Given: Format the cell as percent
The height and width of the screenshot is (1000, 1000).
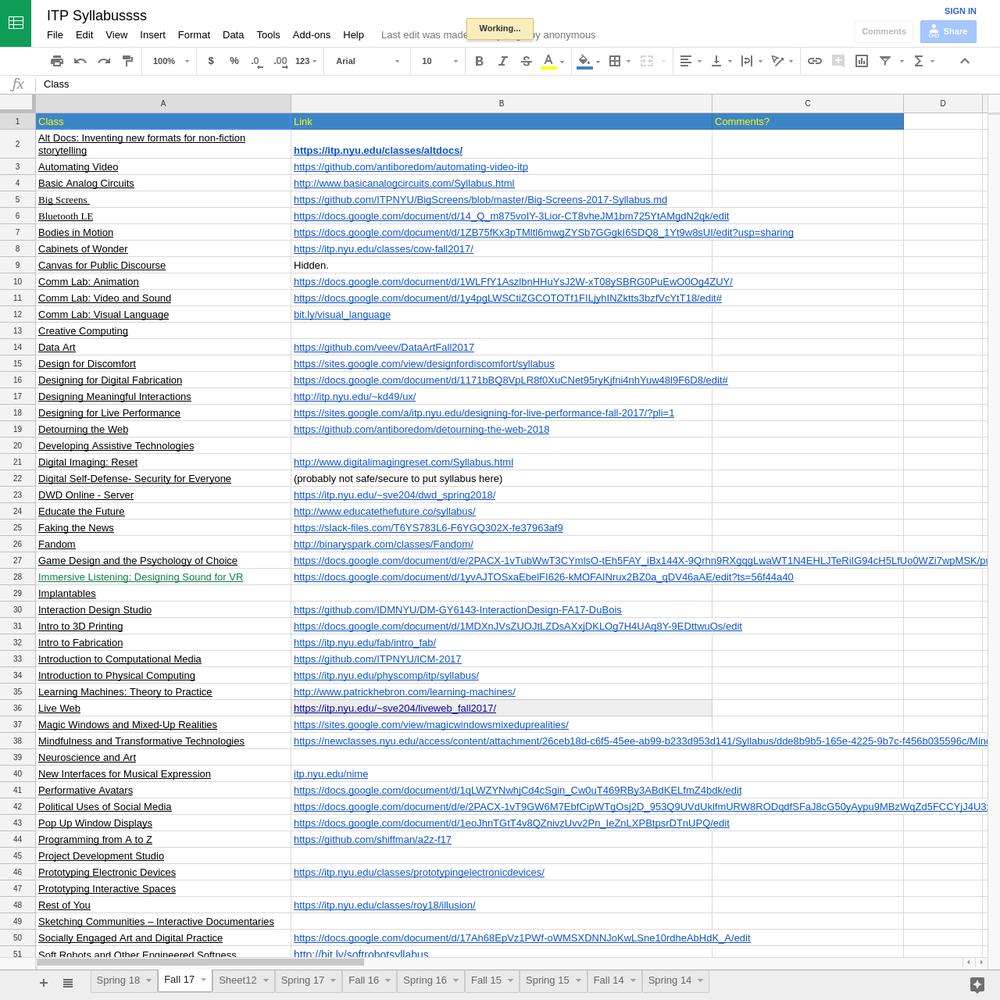Looking at the screenshot, I should (x=234, y=61).
